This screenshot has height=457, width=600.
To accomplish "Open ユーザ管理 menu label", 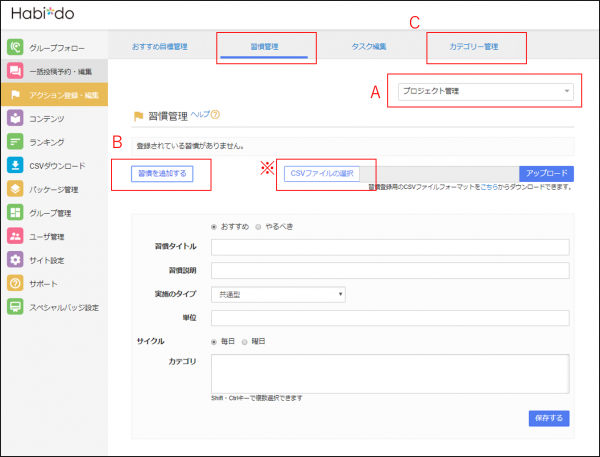I will (47, 237).
